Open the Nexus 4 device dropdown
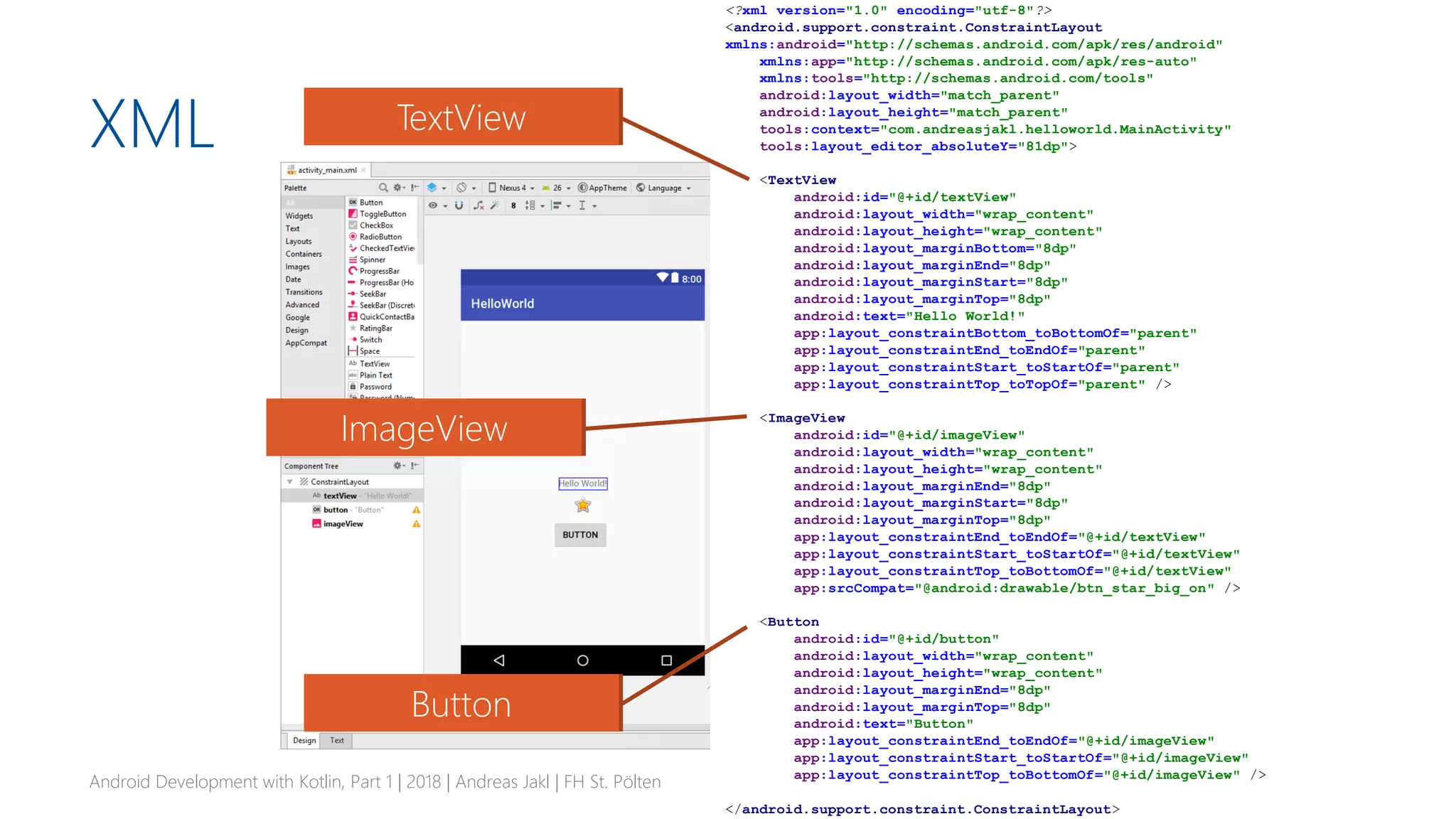The image size is (1456, 819). (x=512, y=188)
